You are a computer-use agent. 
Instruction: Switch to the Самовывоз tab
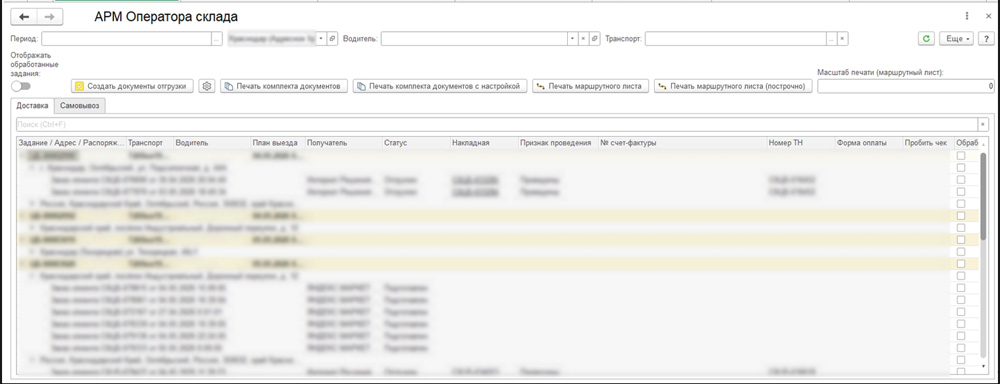click(80, 106)
